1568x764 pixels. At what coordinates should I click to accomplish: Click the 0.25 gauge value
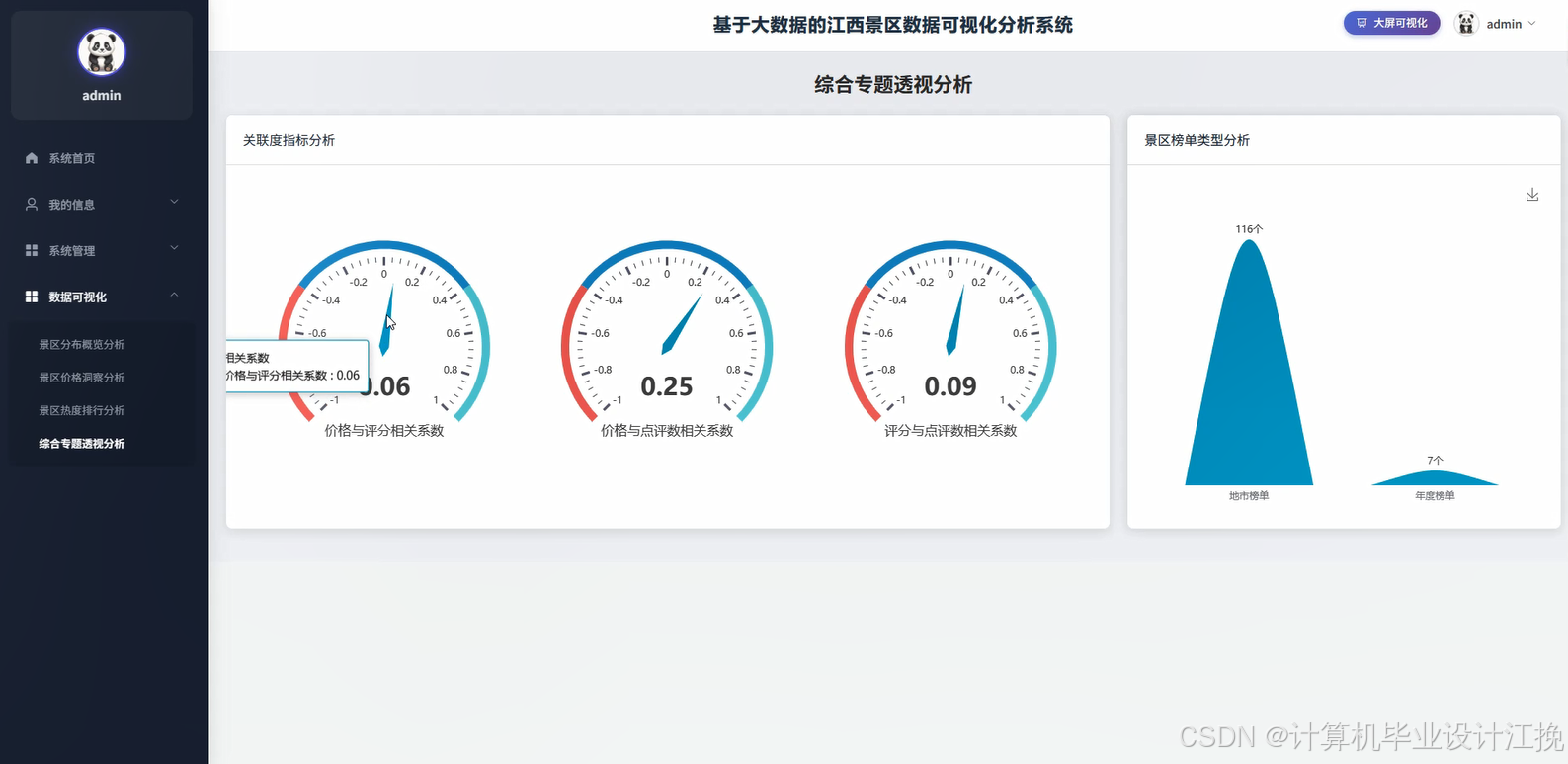667,386
